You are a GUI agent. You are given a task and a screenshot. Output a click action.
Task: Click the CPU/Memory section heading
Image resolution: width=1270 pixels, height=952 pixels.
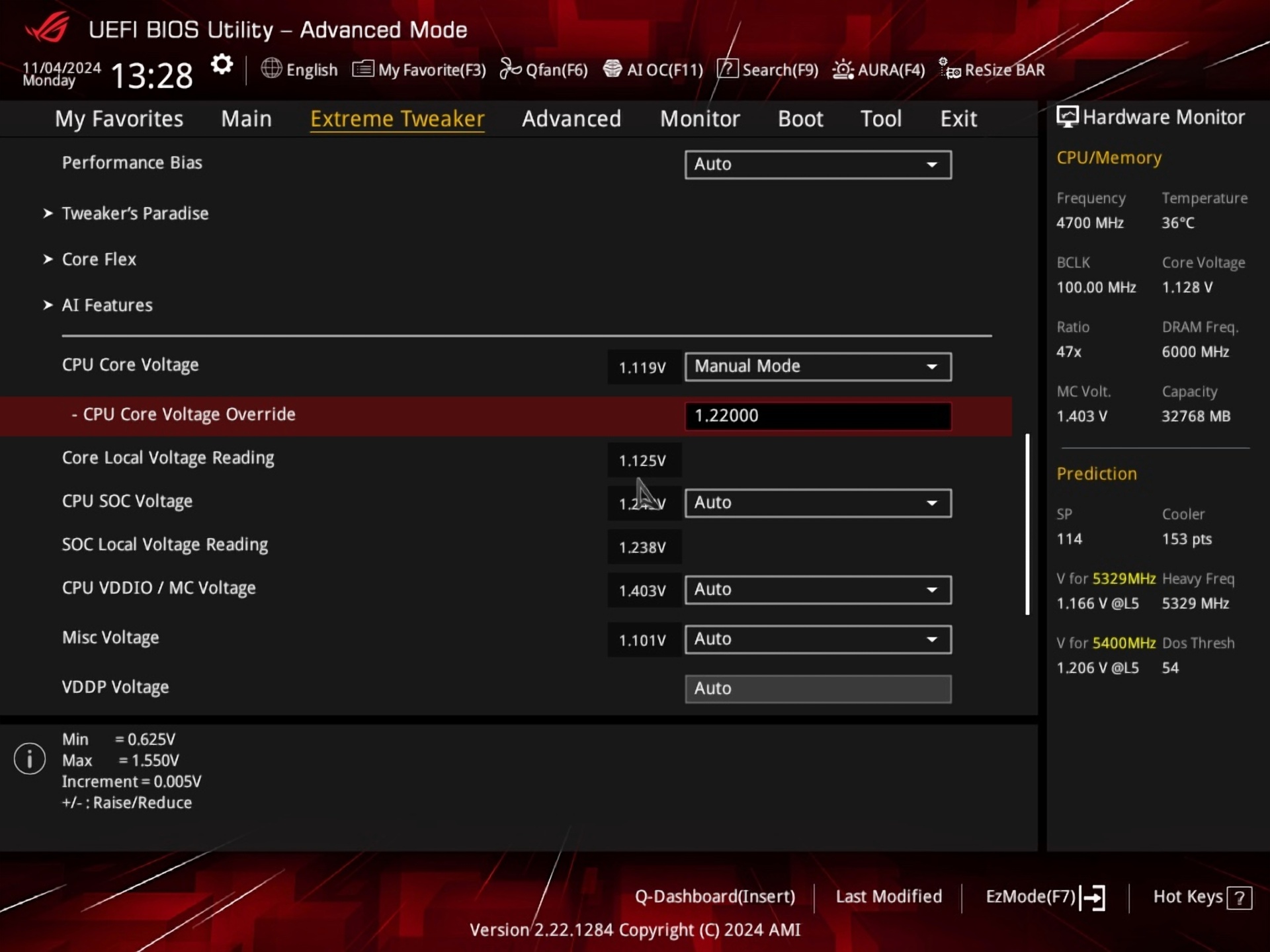1109,158
